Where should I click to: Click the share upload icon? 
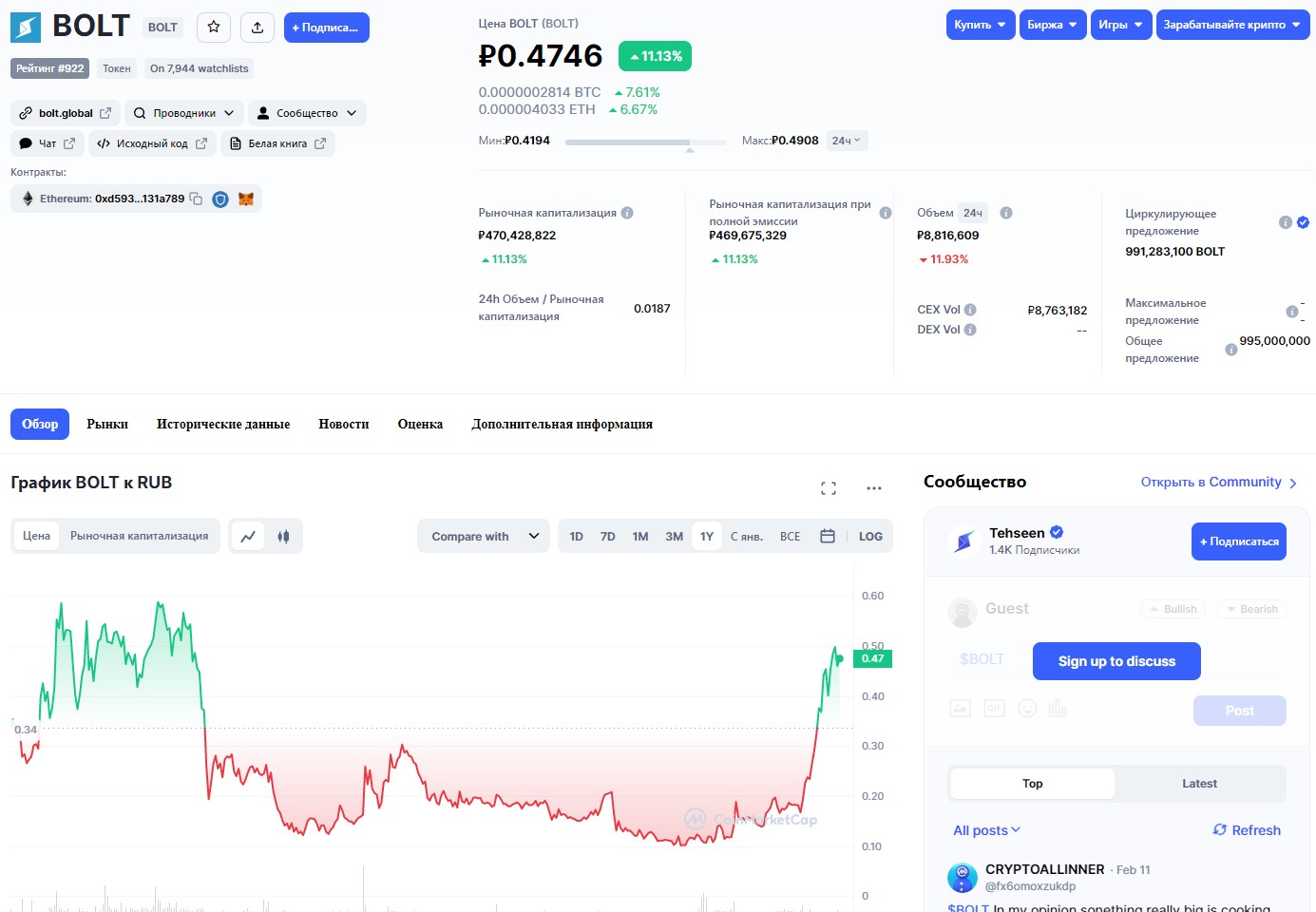pyautogui.click(x=257, y=27)
